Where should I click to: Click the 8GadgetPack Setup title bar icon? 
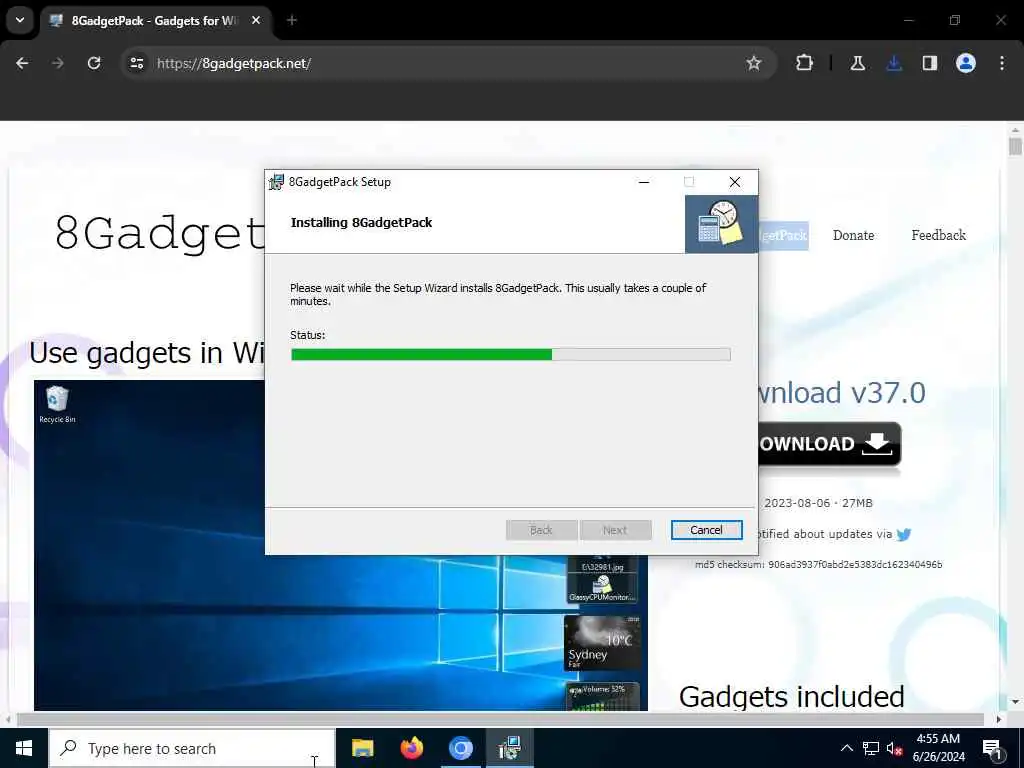pyautogui.click(x=276, y=182)
